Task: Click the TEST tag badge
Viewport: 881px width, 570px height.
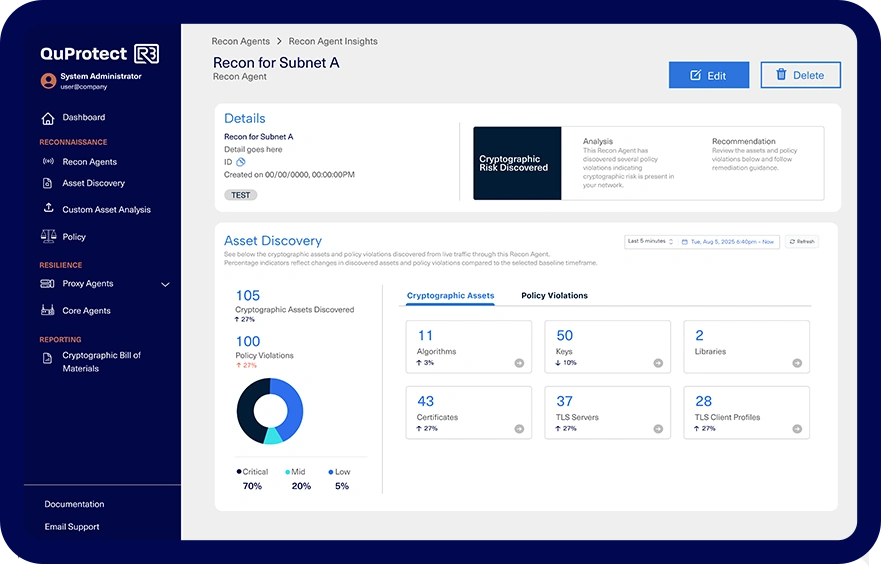Action: (x=240, y=195)
